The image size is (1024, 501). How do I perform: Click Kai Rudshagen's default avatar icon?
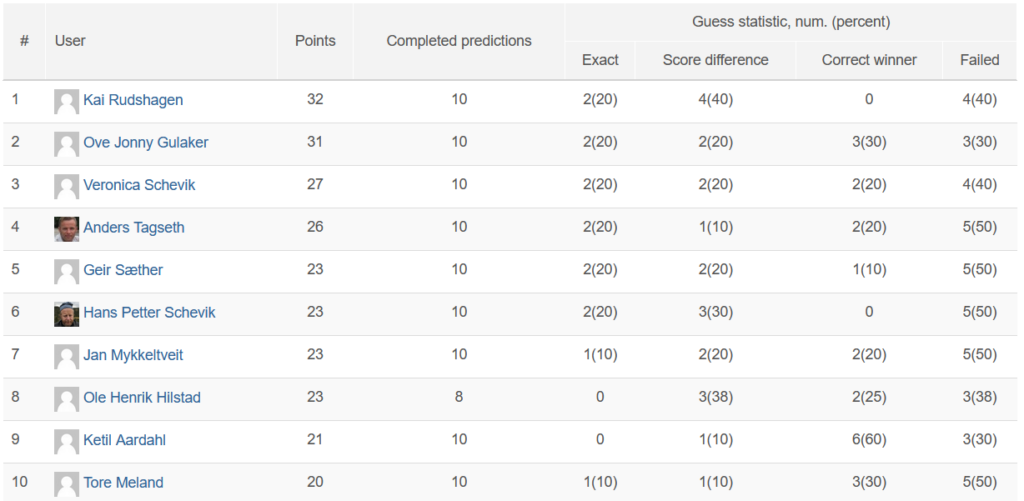click(67, 102)
